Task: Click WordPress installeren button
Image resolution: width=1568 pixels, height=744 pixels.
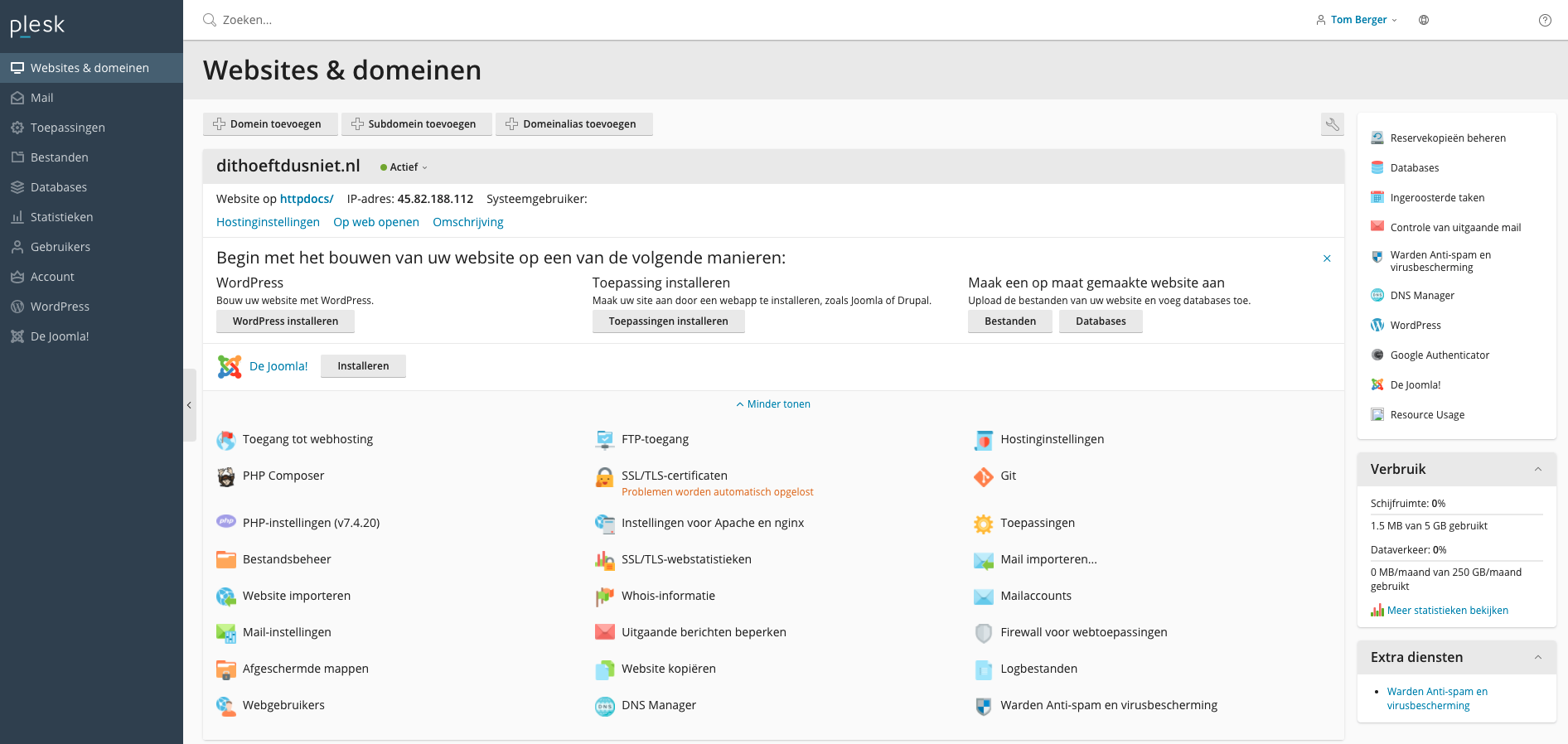Action: [285, 321]
